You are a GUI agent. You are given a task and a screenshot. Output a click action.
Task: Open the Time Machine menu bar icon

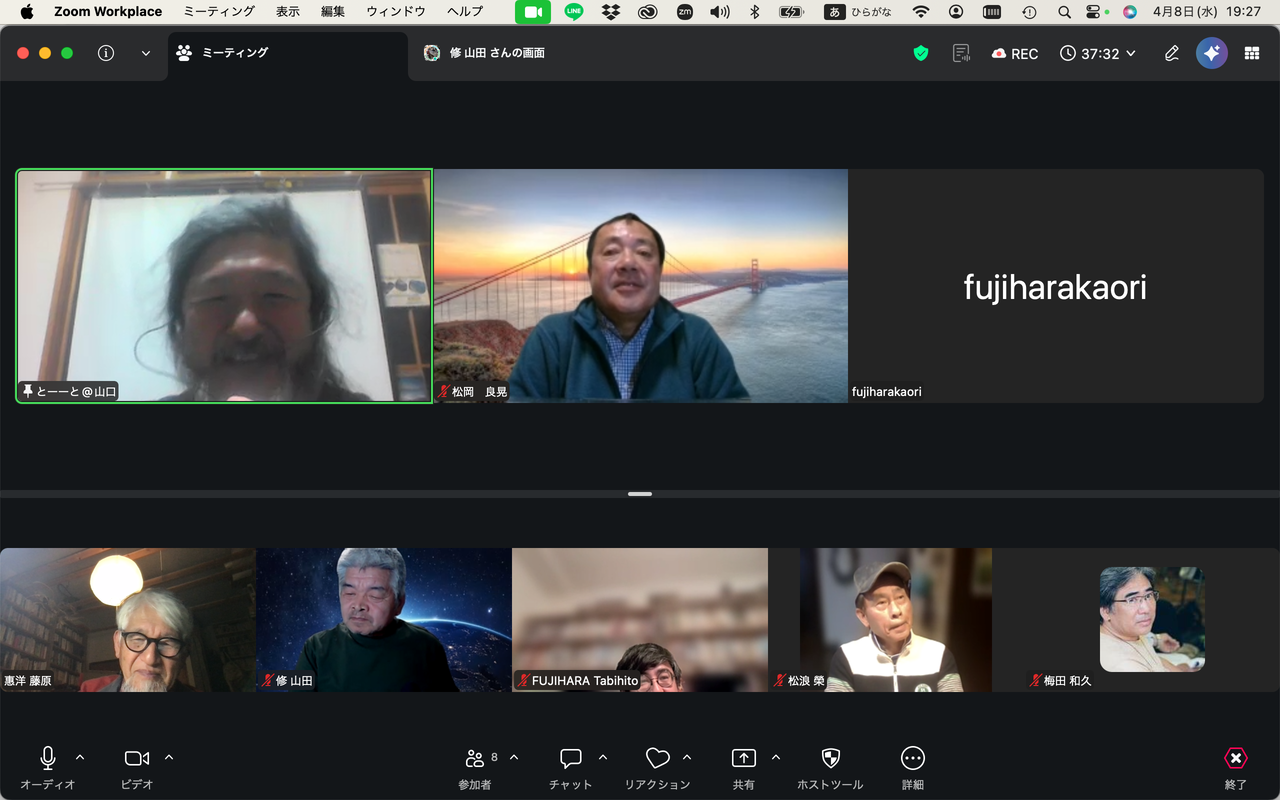[1029, 12]
